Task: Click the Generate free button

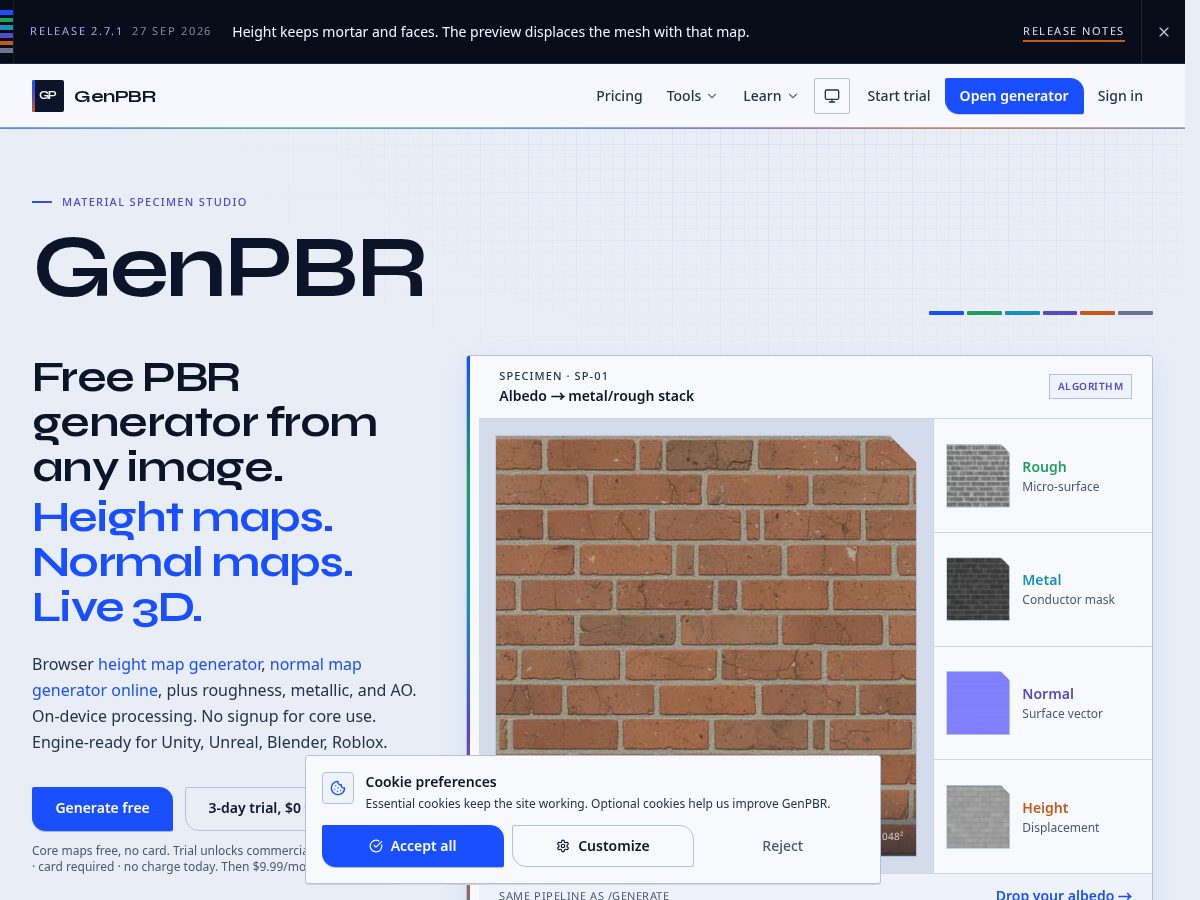Action: 102,809
